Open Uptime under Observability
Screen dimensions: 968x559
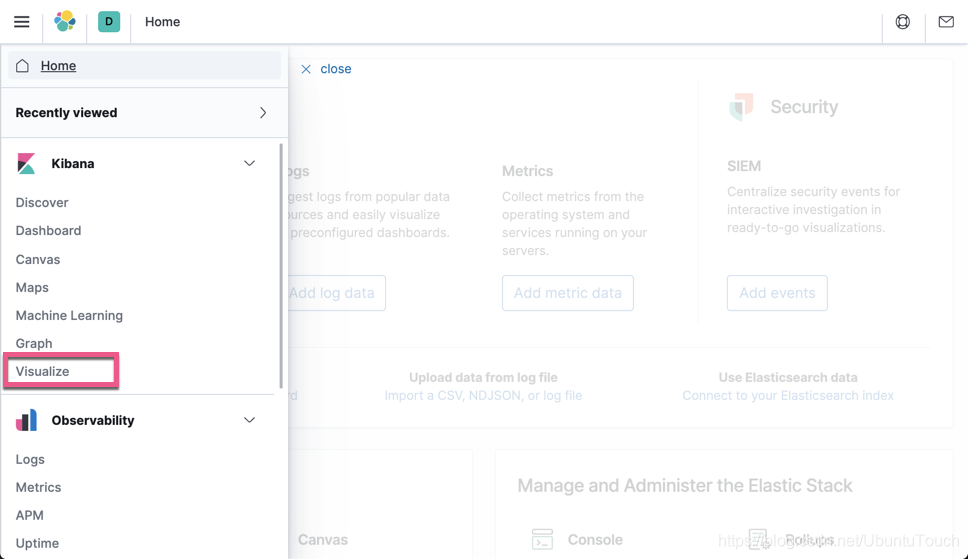[37, 544]
